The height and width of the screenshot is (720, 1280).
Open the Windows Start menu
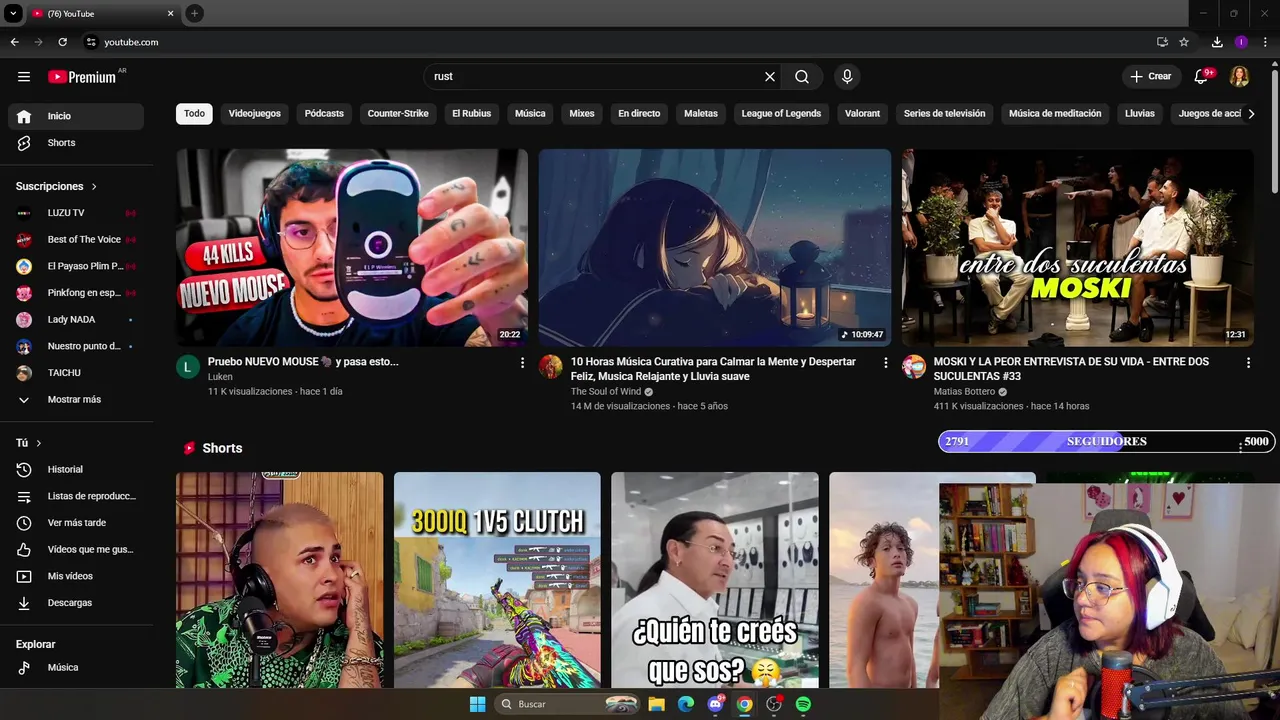click(x=477, y=704)
